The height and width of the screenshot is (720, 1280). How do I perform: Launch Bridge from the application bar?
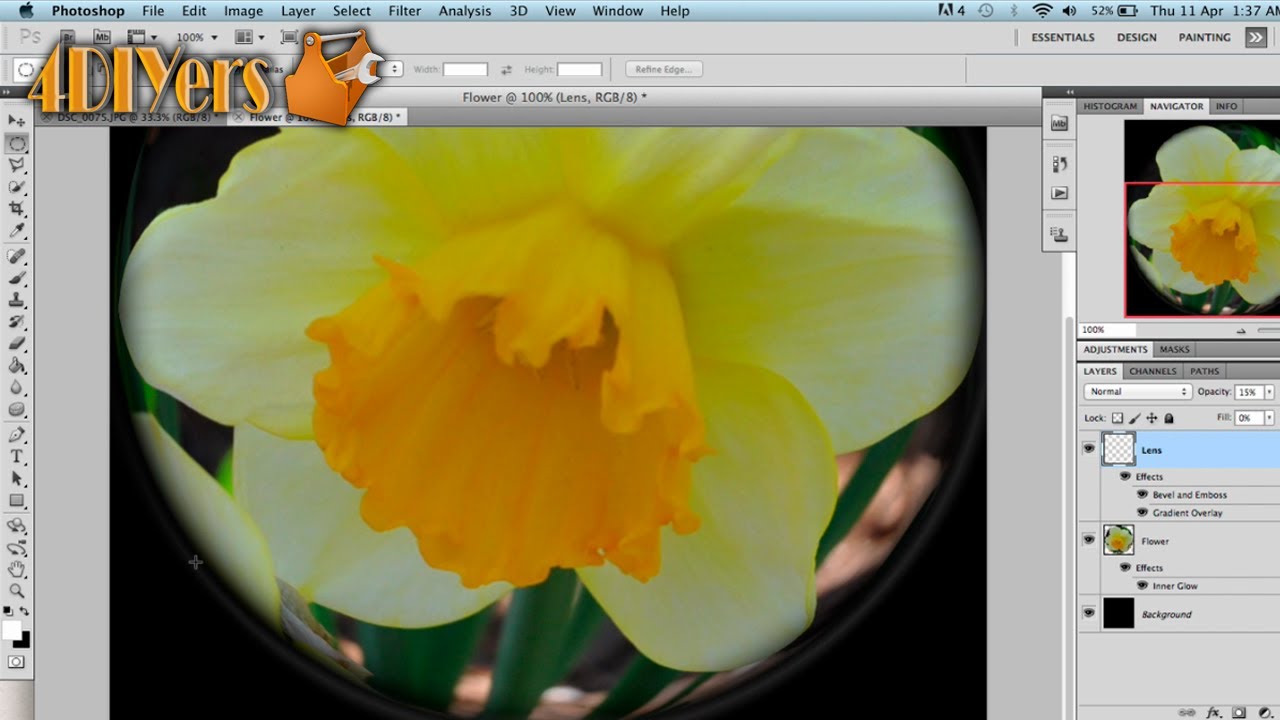tap(69, 37)
